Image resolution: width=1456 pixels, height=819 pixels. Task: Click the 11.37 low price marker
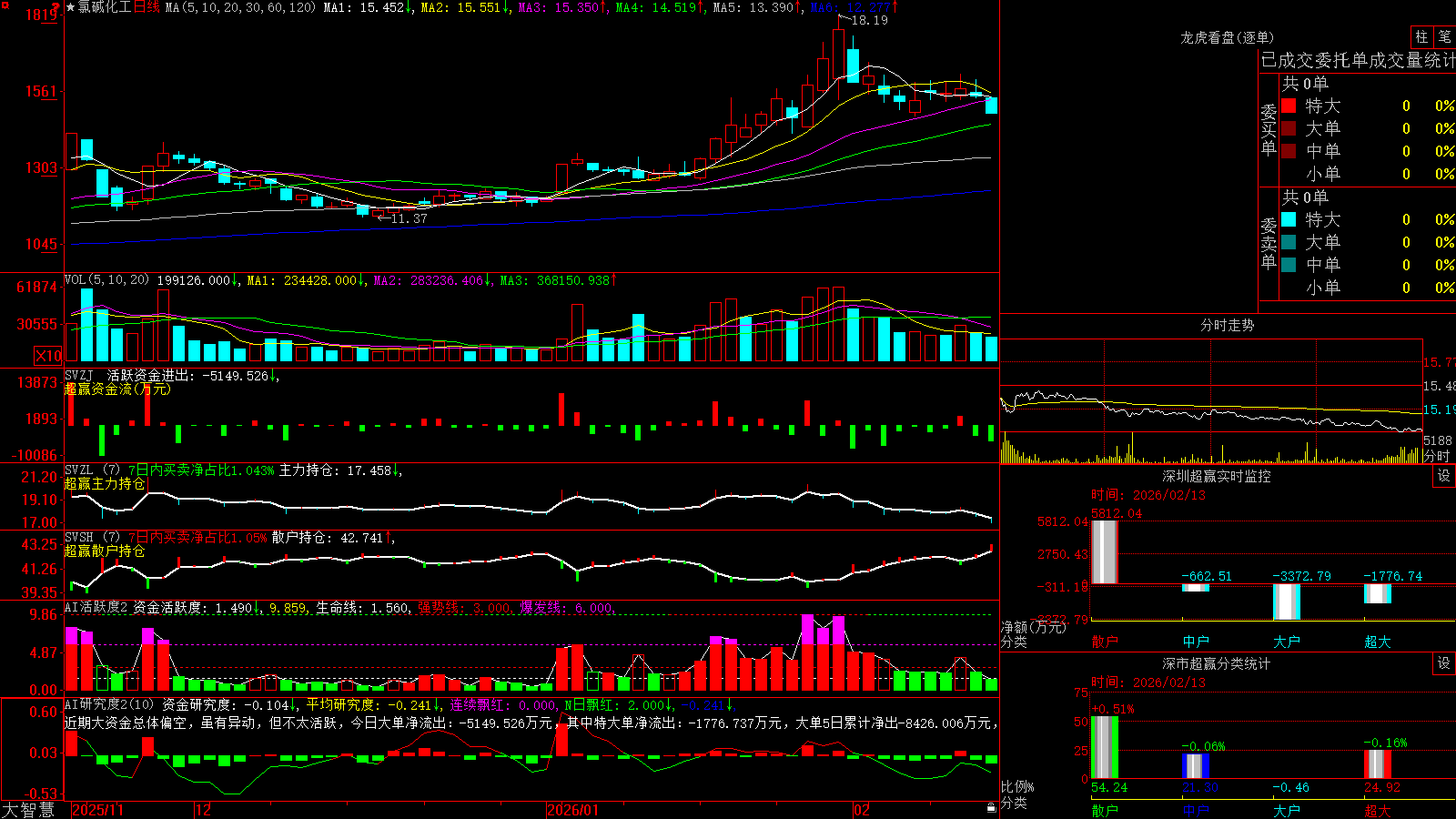[409, 218]
